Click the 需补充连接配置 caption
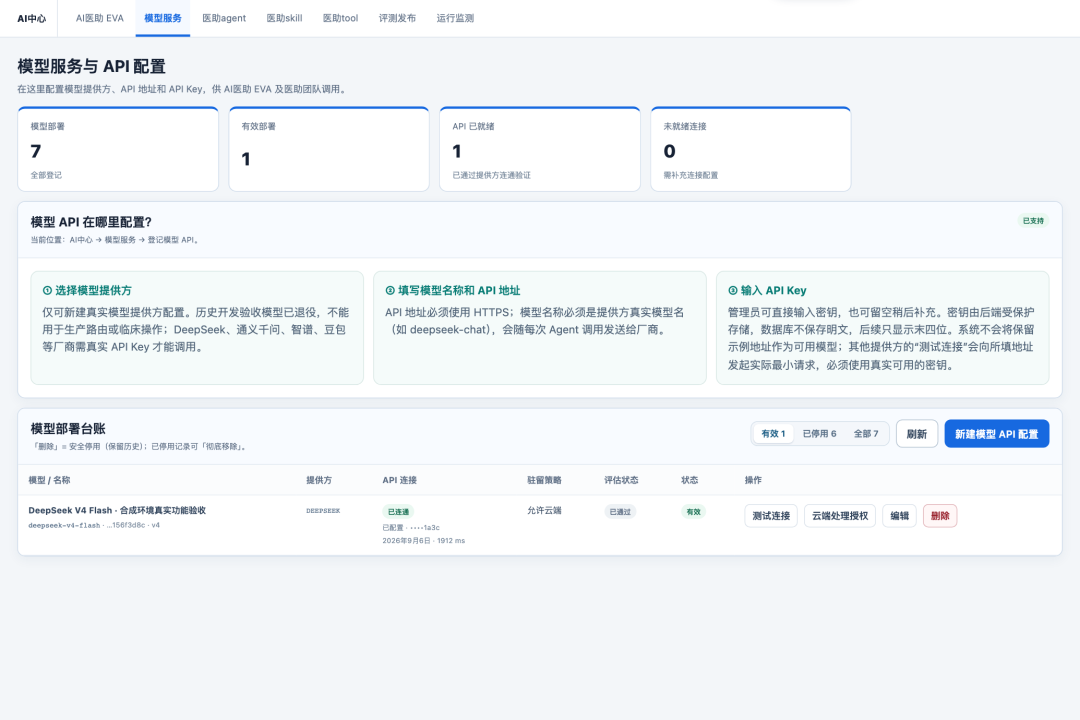Screen dimensions: 1080x720 pyautogui.click(x=690, y=175)
